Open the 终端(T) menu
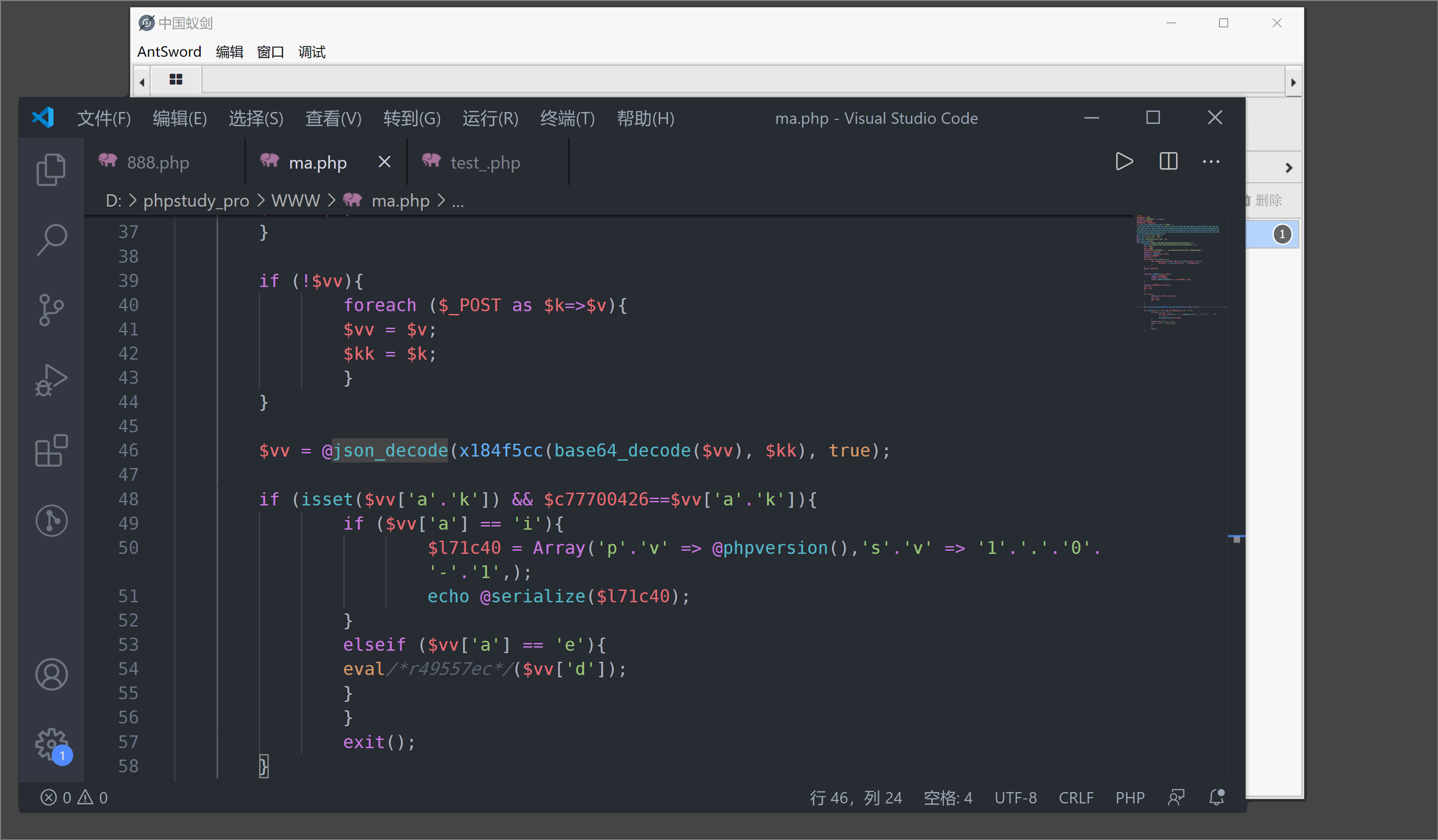 click(x=567, y=118)
